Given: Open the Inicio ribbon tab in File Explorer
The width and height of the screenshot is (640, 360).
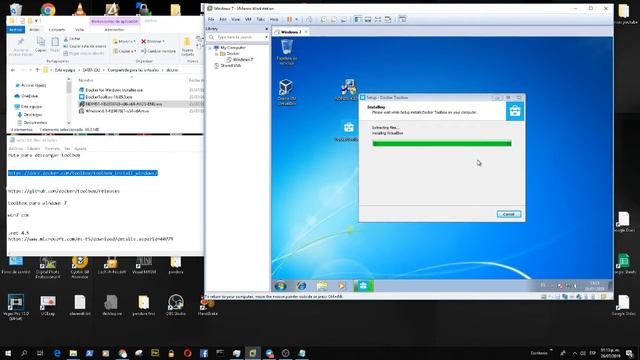Looking at the screenshot, I should pyautogui.click(x=34, y=30).
